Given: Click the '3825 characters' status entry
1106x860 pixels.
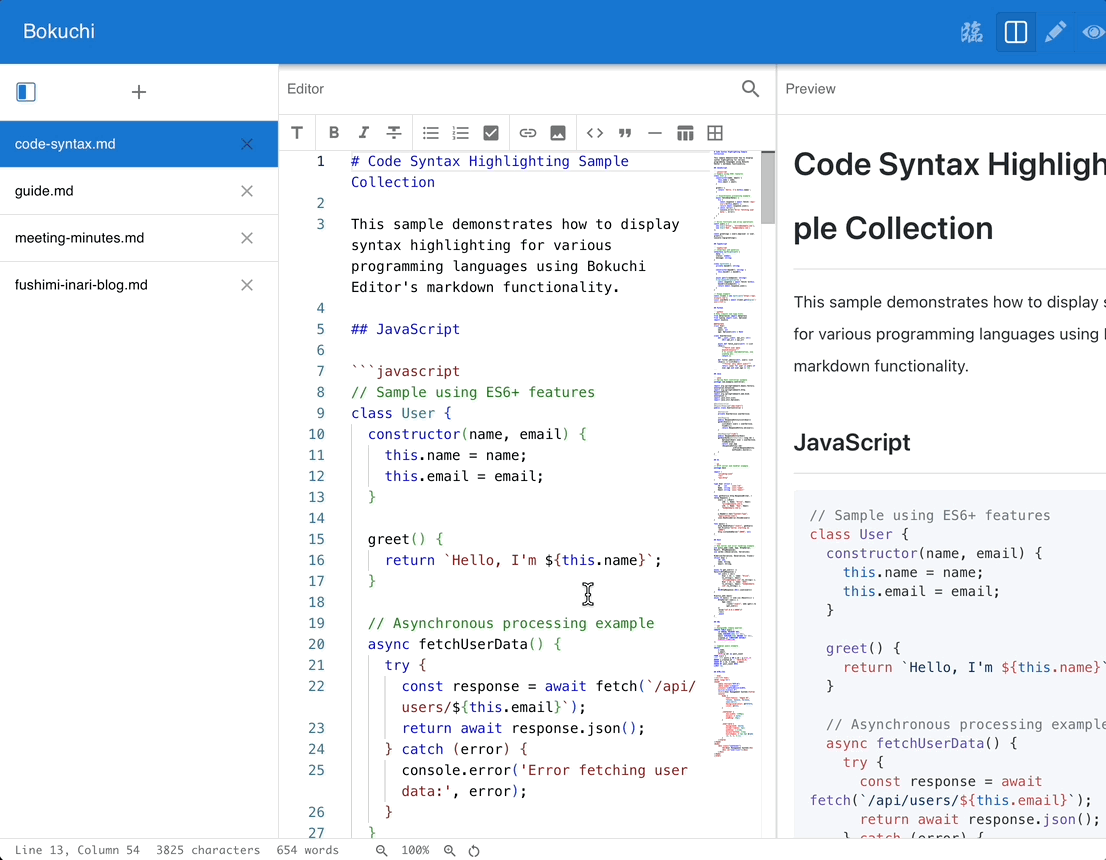Looking at the screenshot, I should tap(208, 850).
